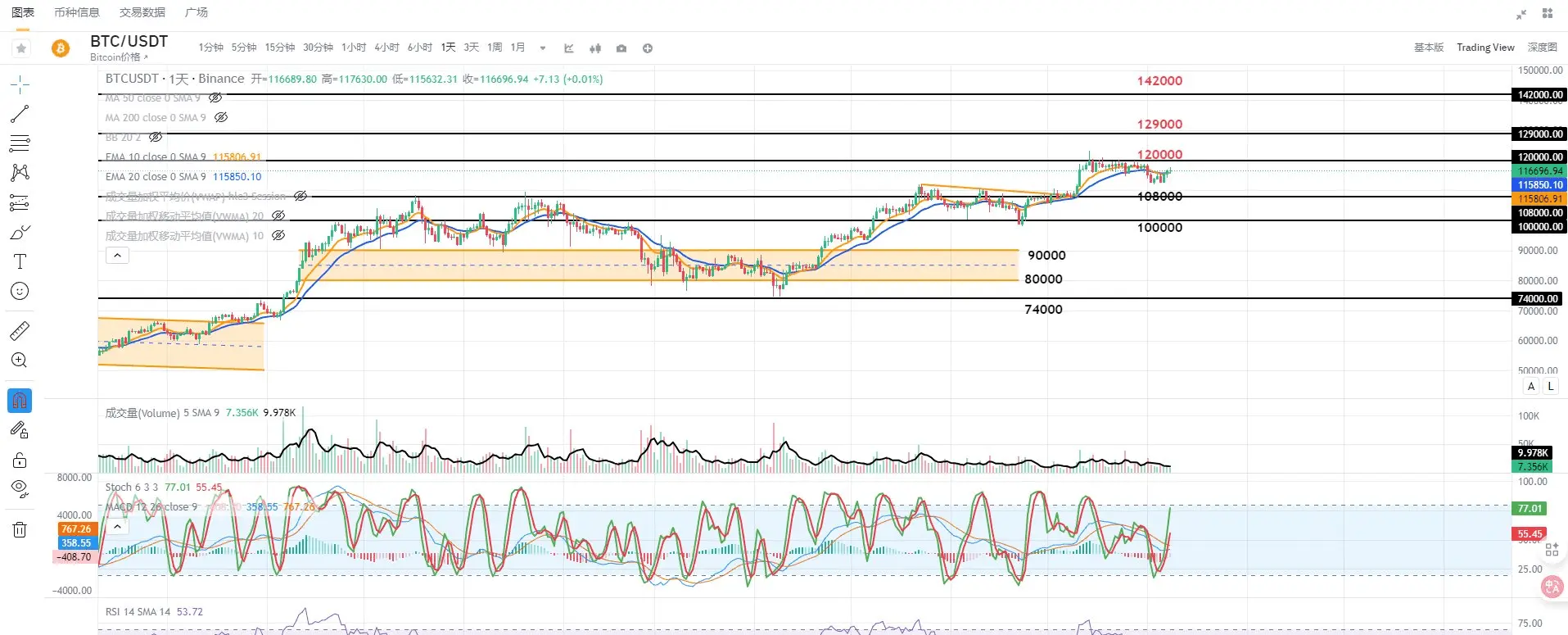The height and width of the screenshot is (635, 1568).
Task: Switch to the 交易数据 tab
Action: click(142, 12)
